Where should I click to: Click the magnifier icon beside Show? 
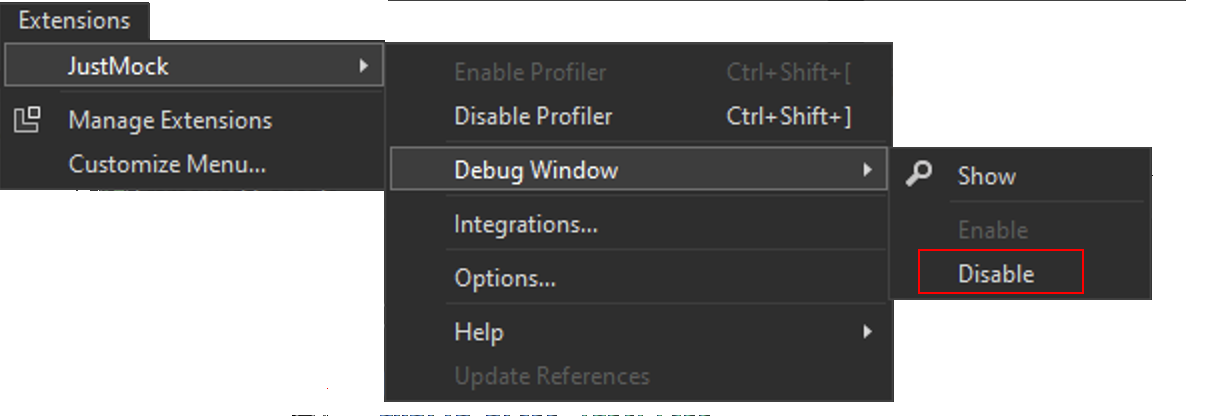(918, 175)
